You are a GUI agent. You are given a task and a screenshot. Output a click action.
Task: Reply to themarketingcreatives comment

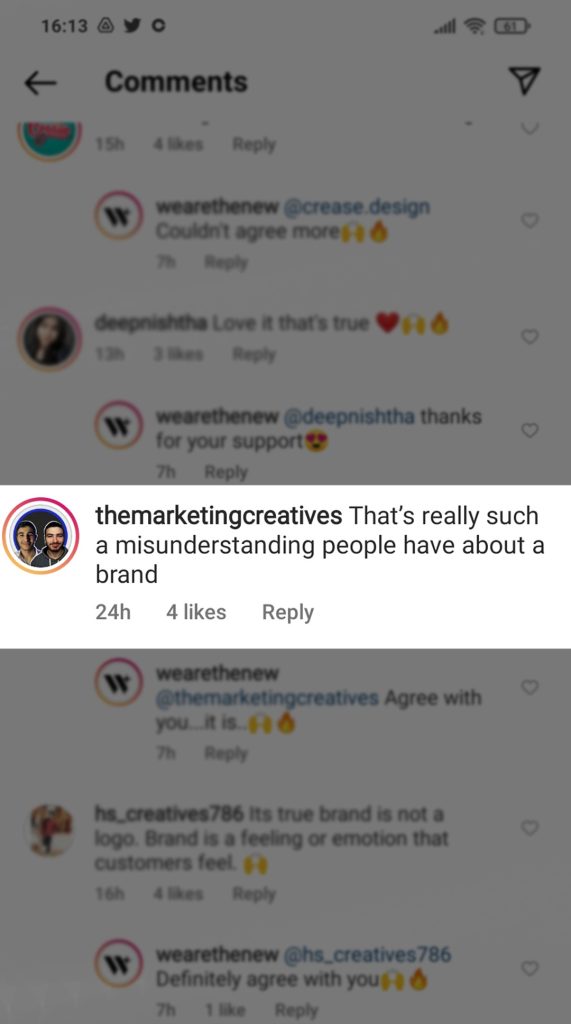tap(287, 613)
